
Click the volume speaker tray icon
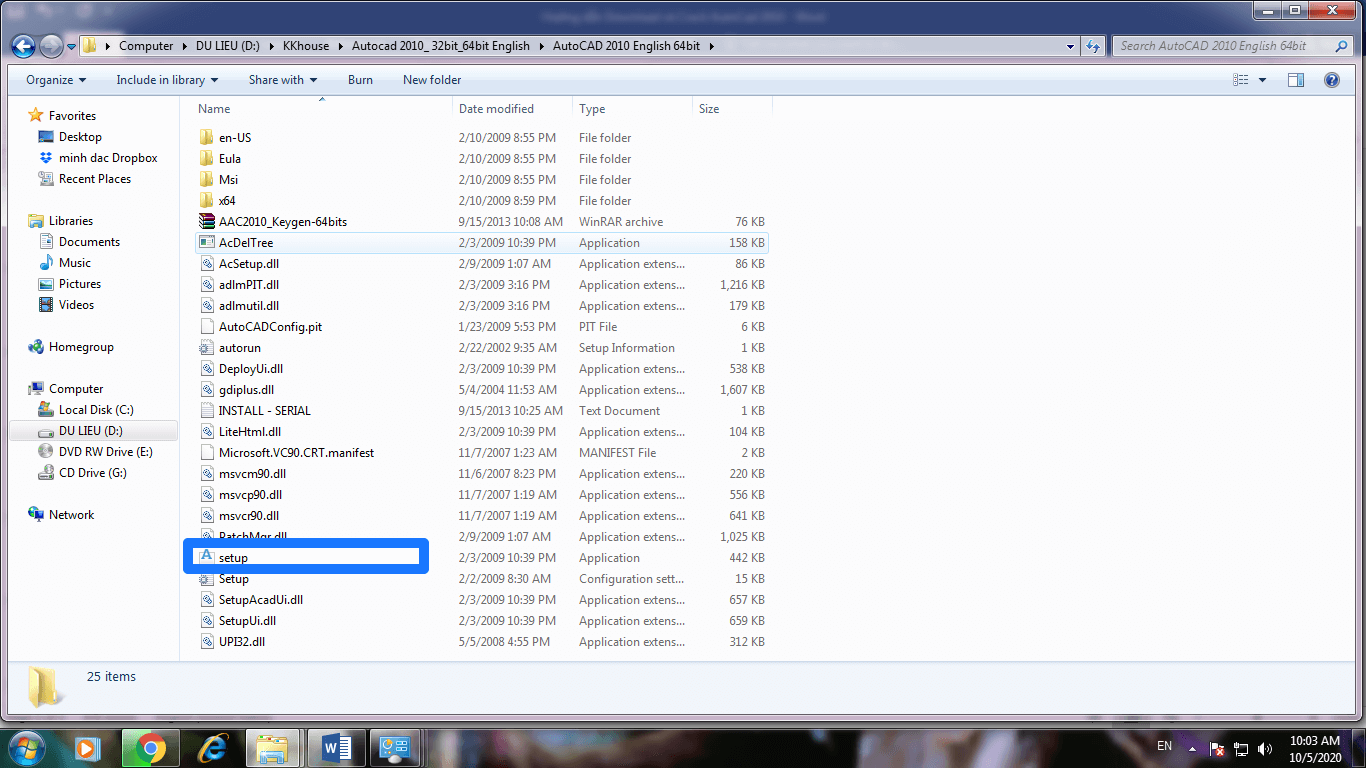point(1265,748)
